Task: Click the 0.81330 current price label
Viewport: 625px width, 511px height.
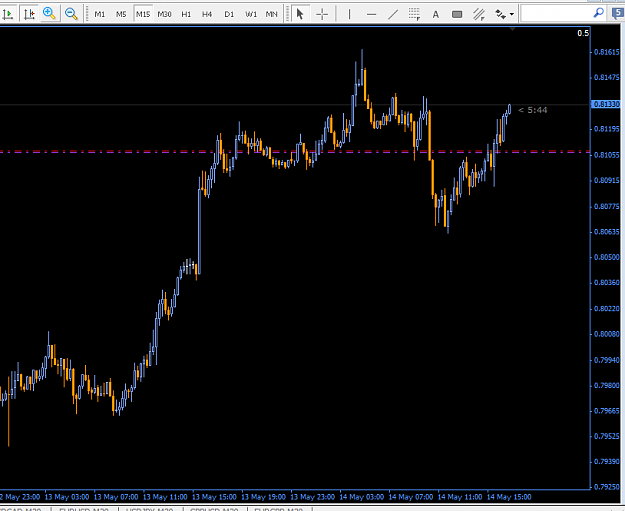Action: [606, 104]
